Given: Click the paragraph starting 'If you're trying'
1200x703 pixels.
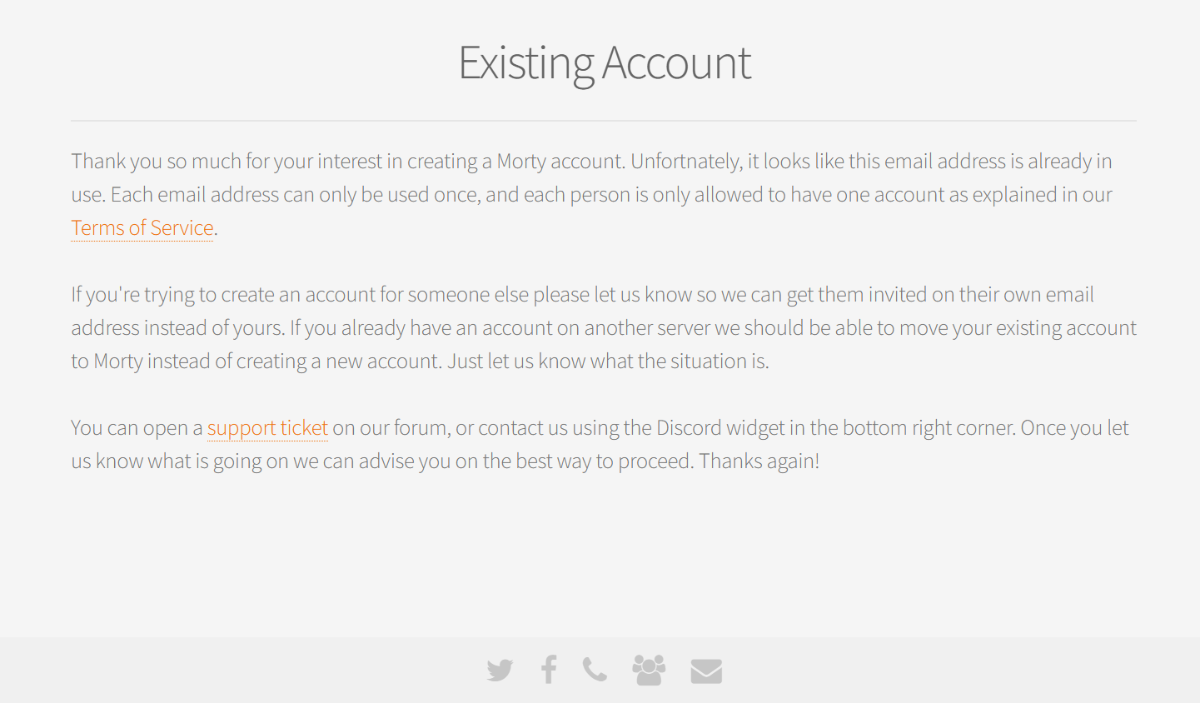Looking at the screenshot, I should tap(604, 328).
